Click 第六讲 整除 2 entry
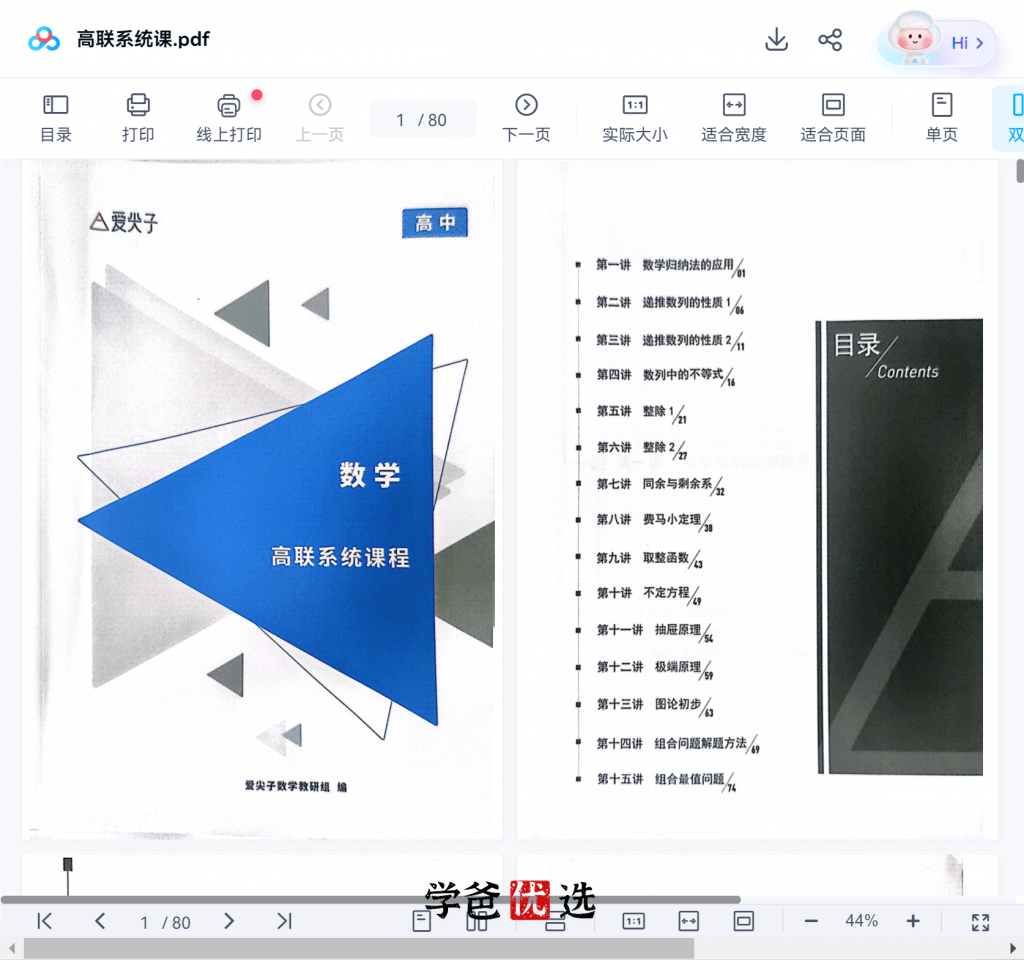 point(641,448)
